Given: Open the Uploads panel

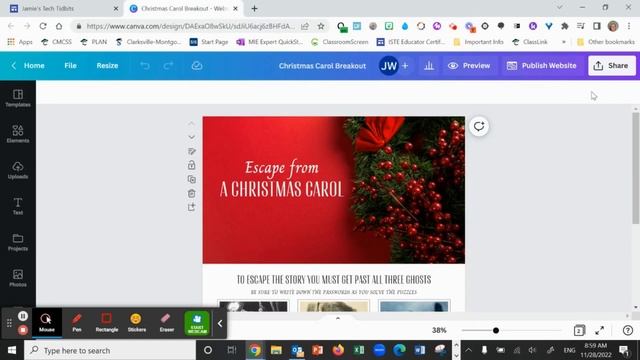Looking at the screenshot, I should (18, 170).
